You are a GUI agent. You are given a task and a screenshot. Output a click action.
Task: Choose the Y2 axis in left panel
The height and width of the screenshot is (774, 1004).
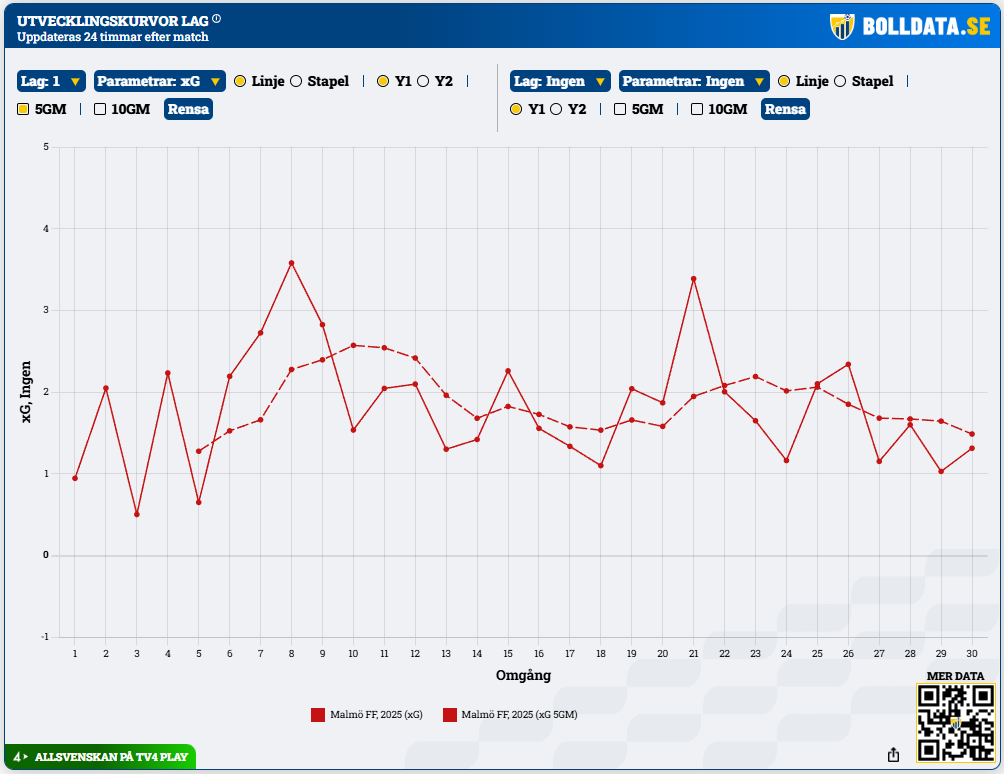(423, 81)
